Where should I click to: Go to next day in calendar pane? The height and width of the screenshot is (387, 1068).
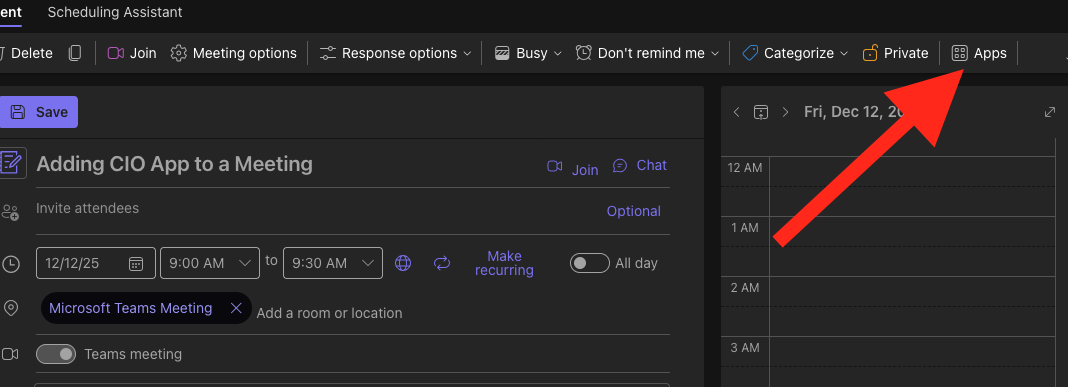(785, 112)
